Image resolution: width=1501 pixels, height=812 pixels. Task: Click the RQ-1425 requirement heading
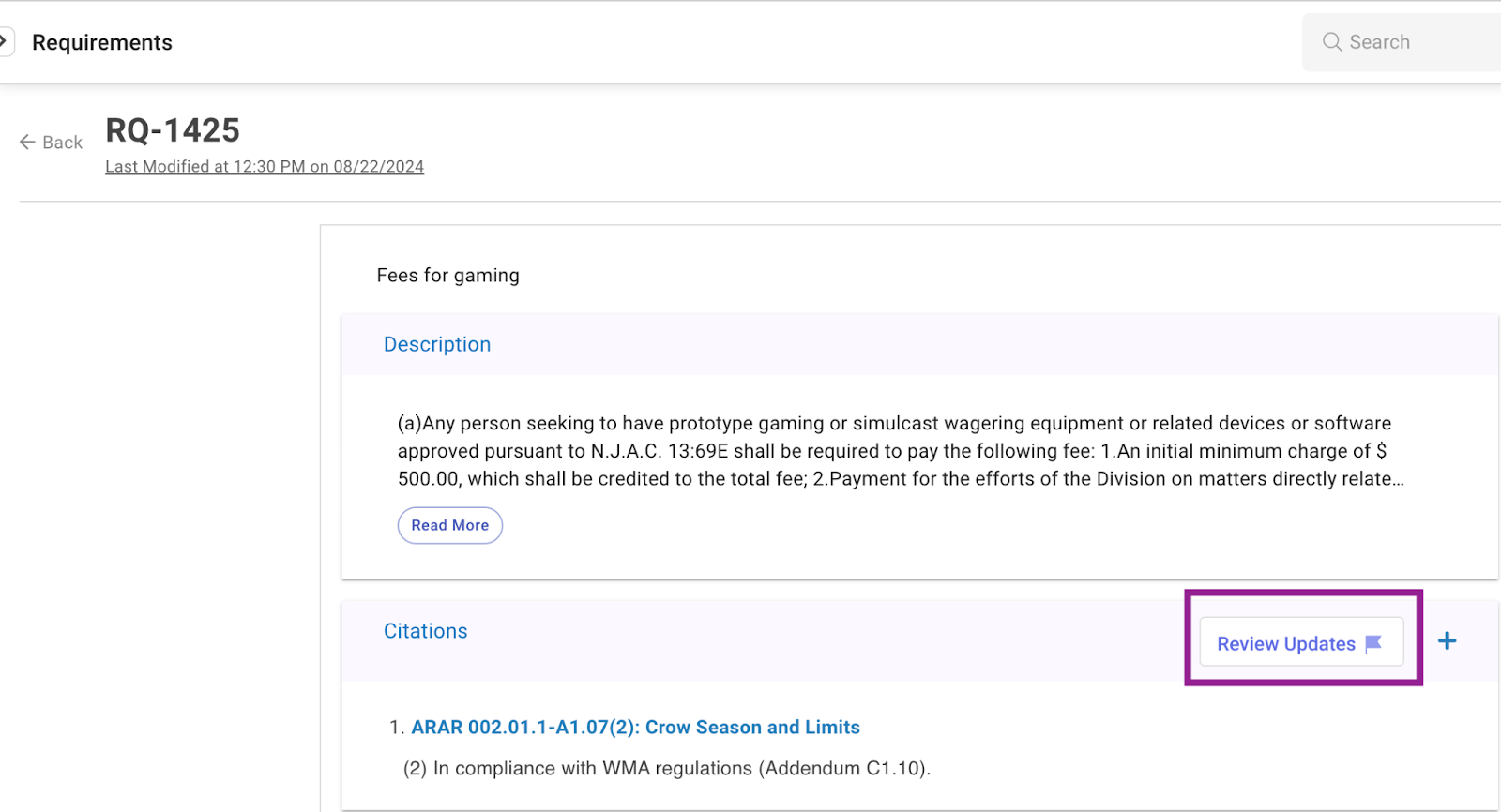click(173, 130)
